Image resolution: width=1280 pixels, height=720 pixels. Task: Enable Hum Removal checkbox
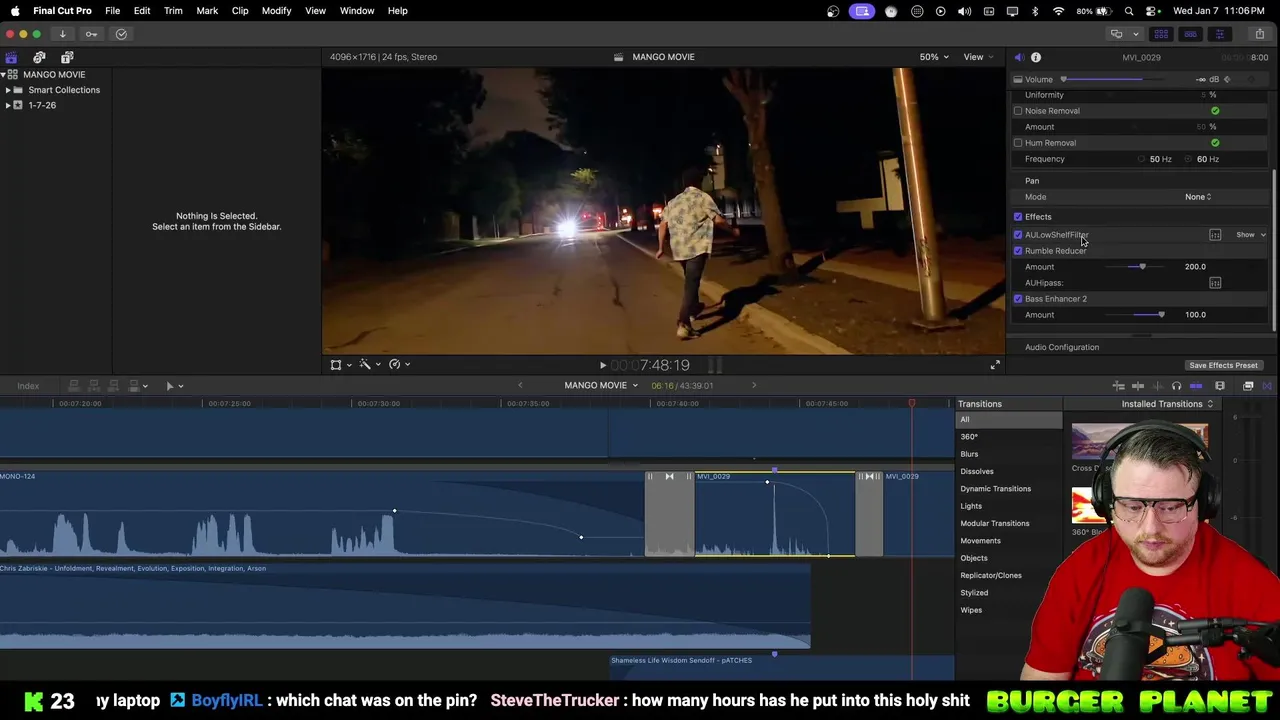point(1018,143)
